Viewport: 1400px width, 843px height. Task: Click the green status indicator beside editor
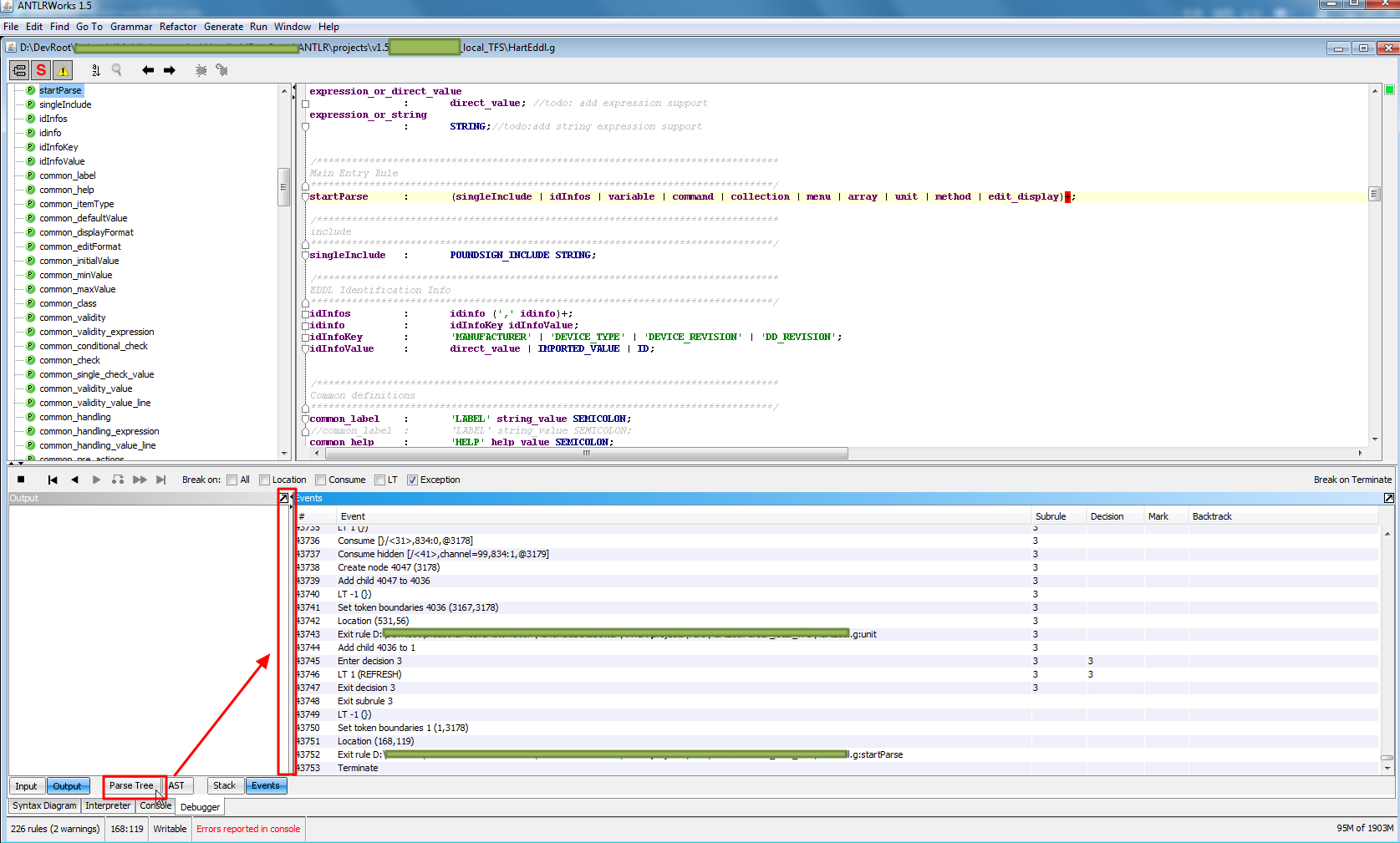tap(1389, 90)
